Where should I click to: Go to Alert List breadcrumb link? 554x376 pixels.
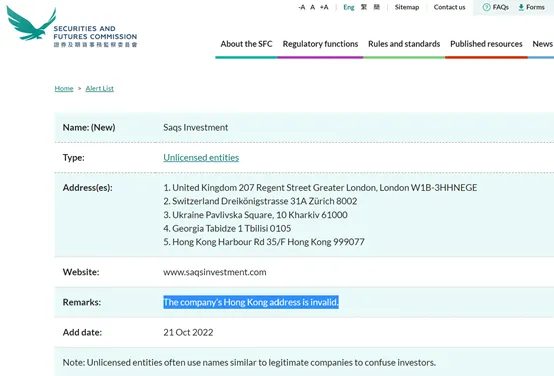tap(100, 88)
